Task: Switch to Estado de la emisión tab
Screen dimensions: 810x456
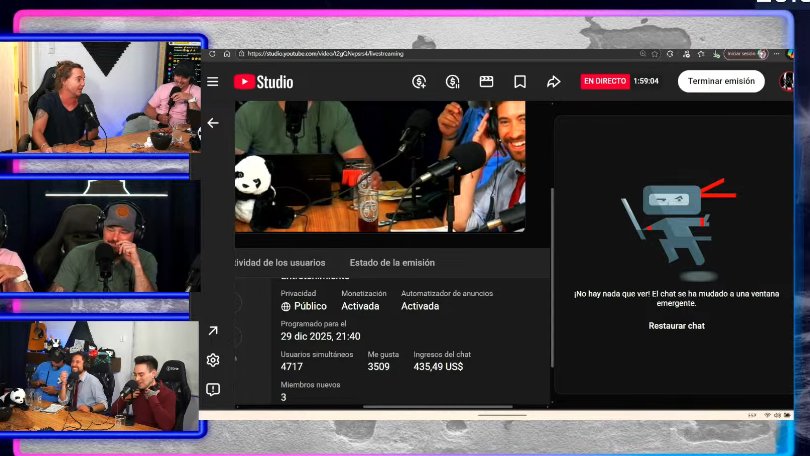Action: (x=392, y=263)
